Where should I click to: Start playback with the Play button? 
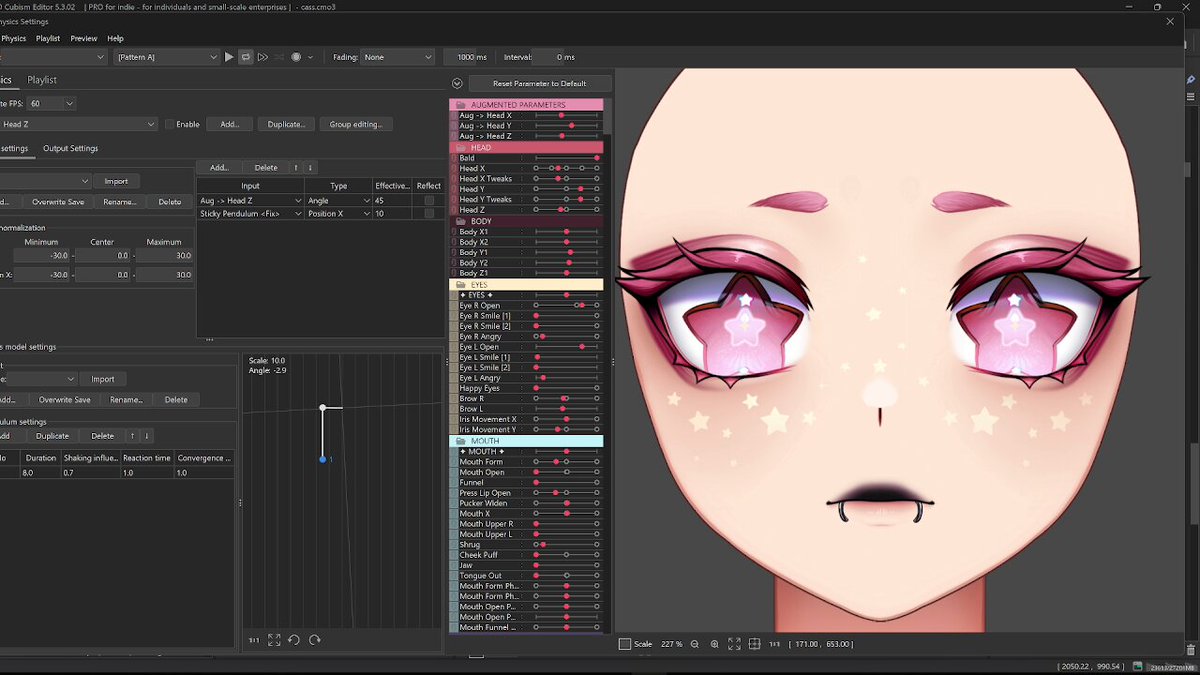pyautogui.click(x=229, y=57)
